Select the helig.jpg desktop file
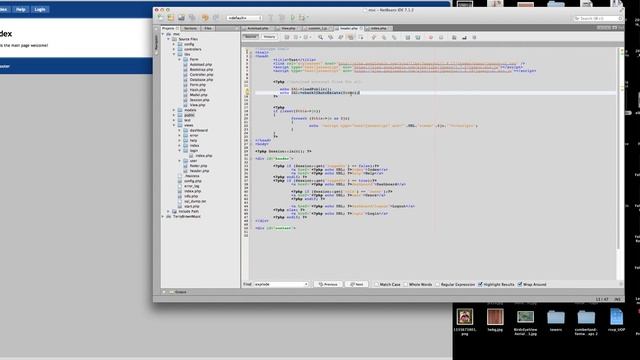Image resolution: width=640 pixels, height=360 pixels. click(495, 320)
